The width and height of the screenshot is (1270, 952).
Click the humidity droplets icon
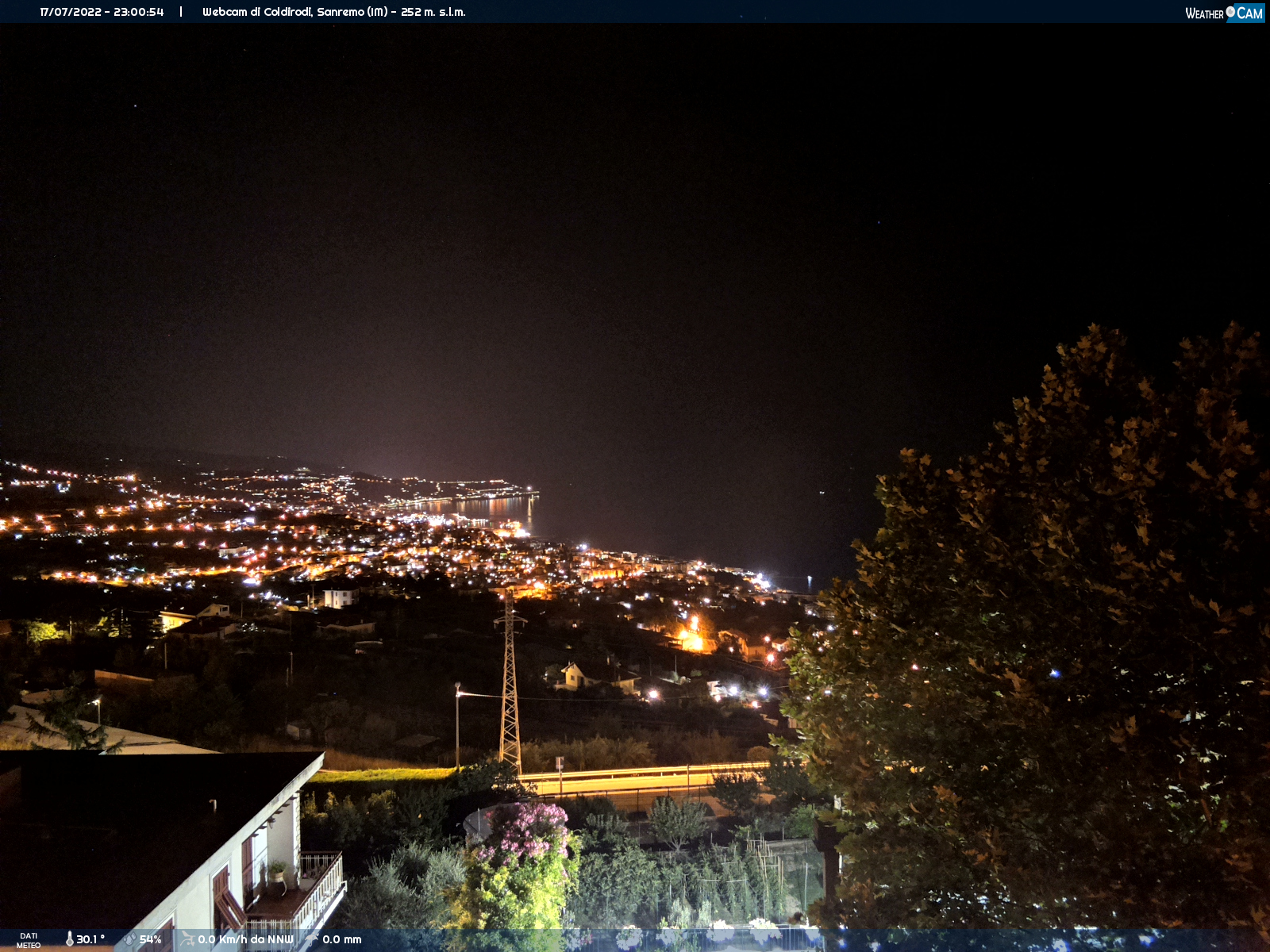pos(129,939)
